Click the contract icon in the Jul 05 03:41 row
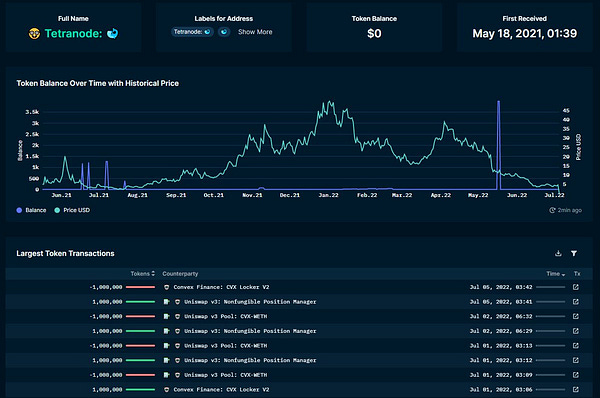Screen dimensions: 600x398 pyautogui.click(x=166, y=302)
